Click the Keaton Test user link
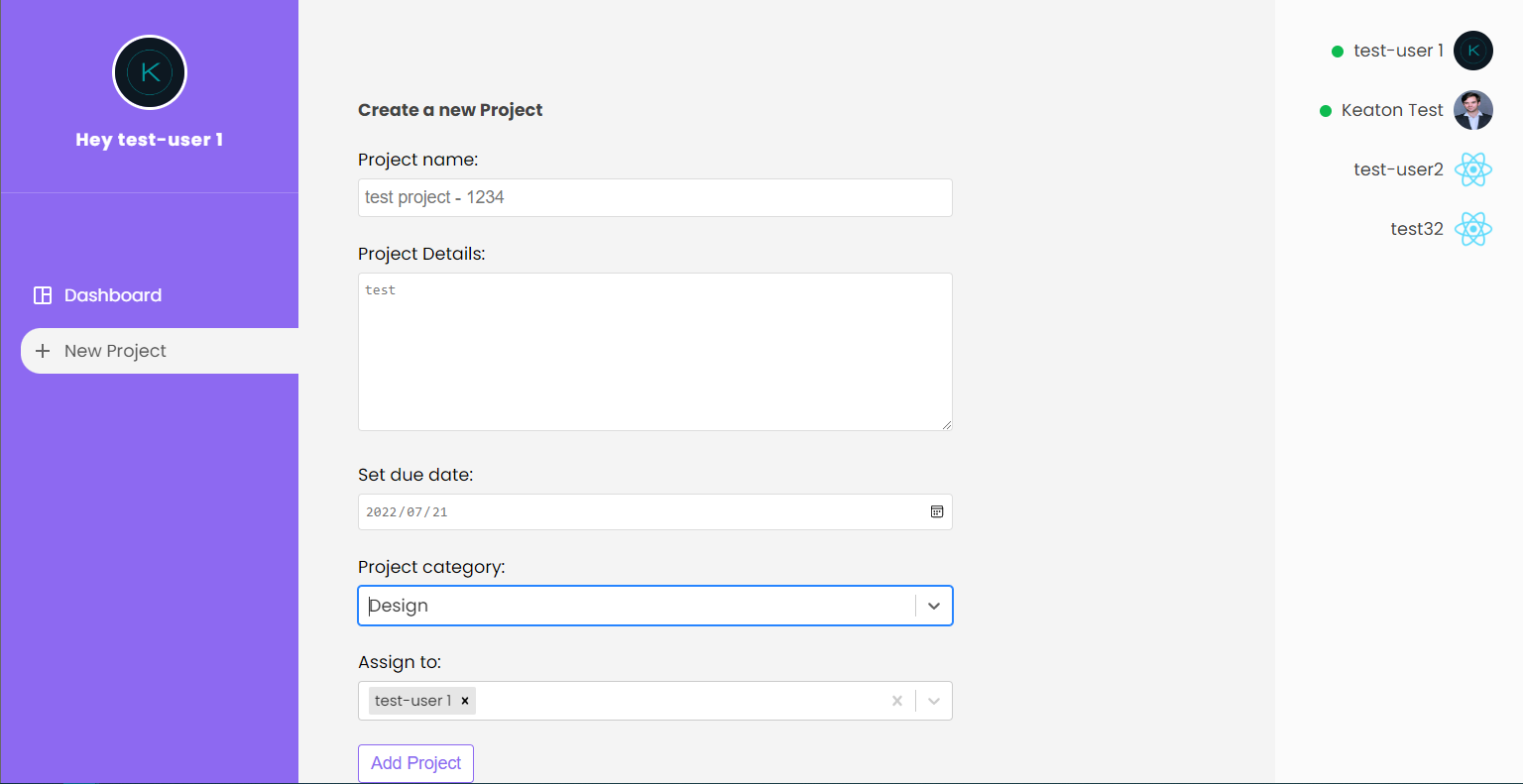This screenshot has height=784, width=1523. pyautogui.click(x=1392, y=110)
